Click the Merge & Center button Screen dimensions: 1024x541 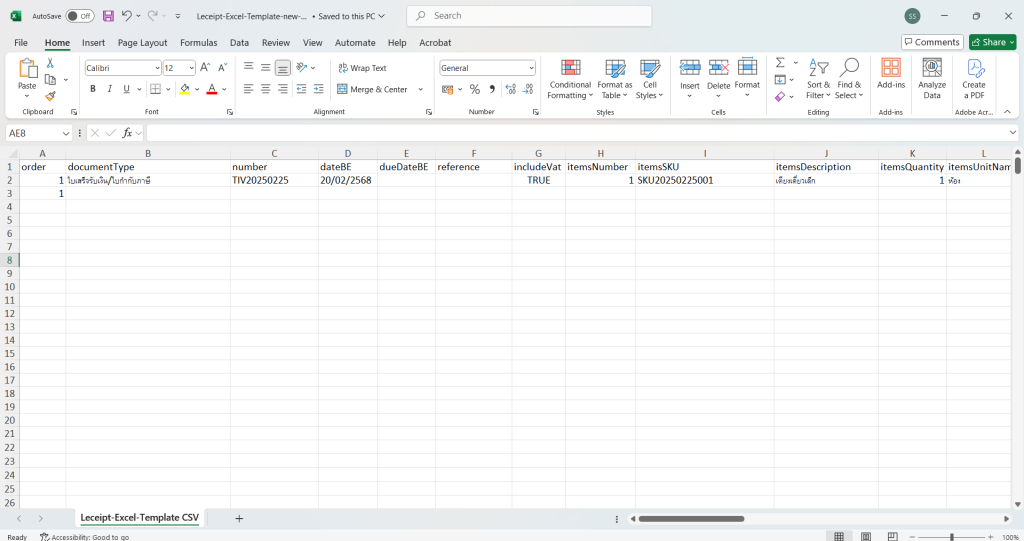(372, 90)
